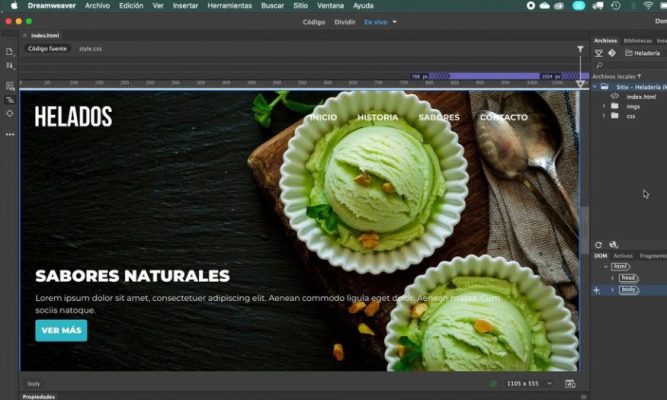Click the Open Documents icon in left toolbar
667x400 pixels.
click(x=9, y=51)
